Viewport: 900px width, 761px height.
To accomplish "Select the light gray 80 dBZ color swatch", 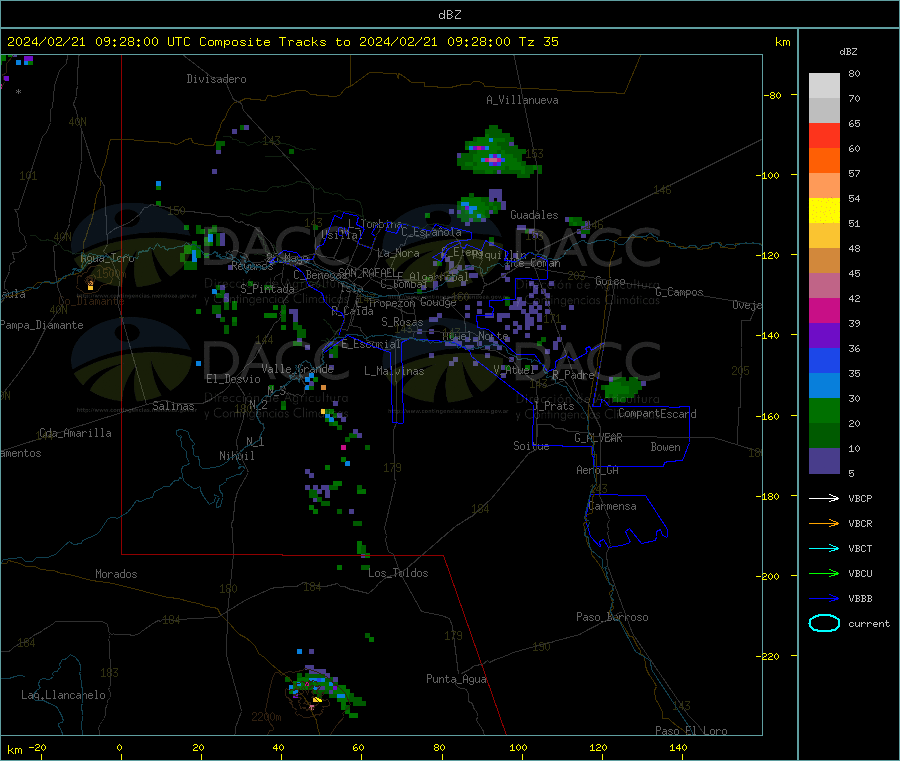I will (x=824, y=86).
